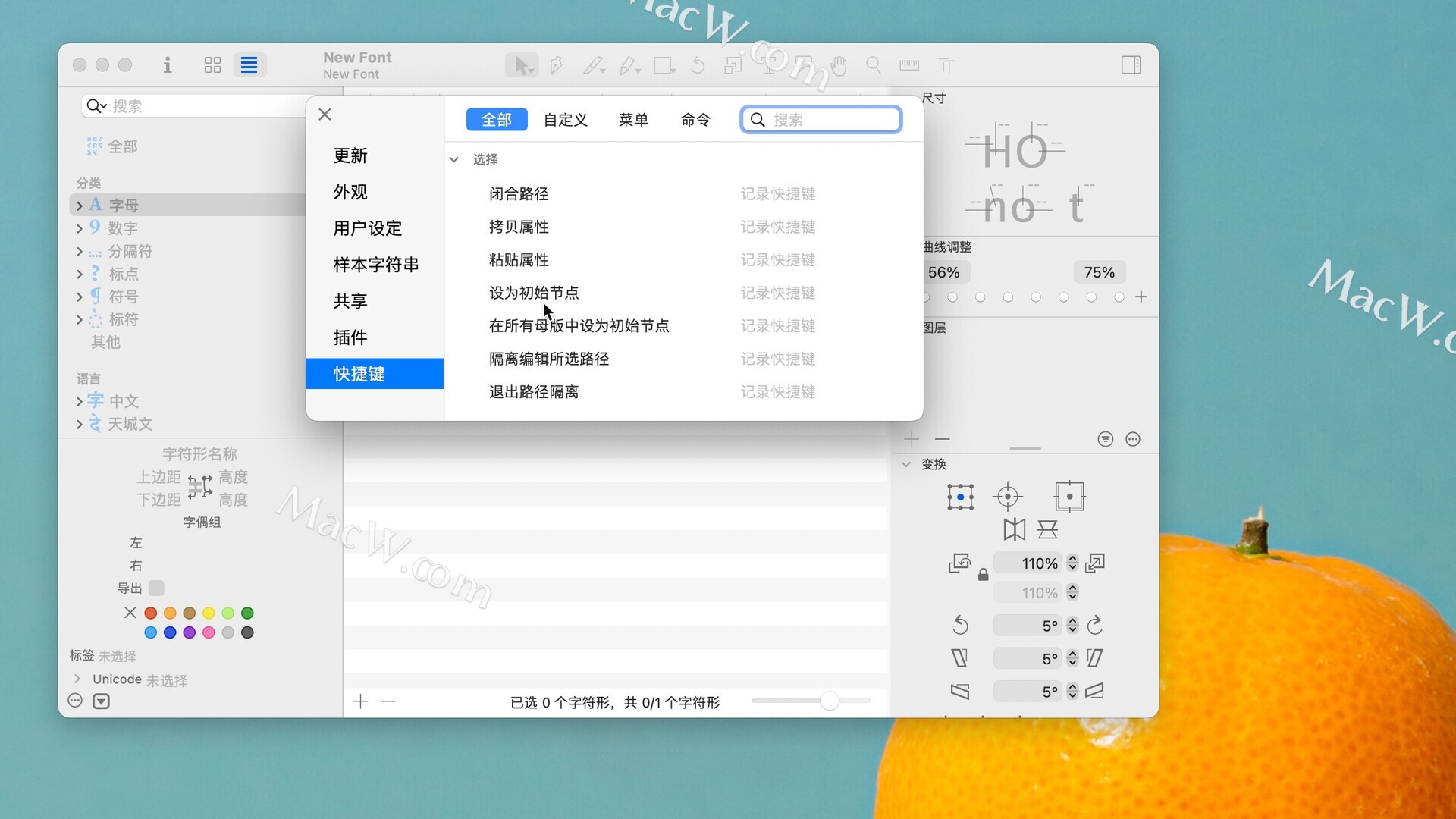Toggle the scale proportion lock
Viewport: 1456px width, 819px height.
click(983, 575)
